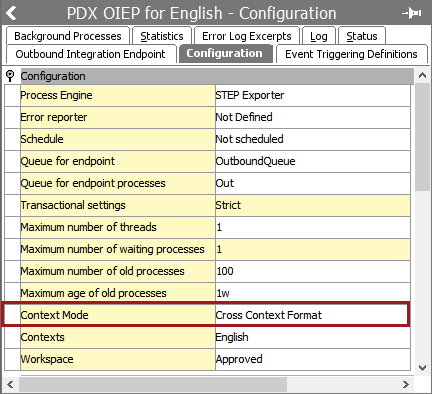432x394 pixels.
Task: Click the Configuration section pin marker icon
Action: 10,76
